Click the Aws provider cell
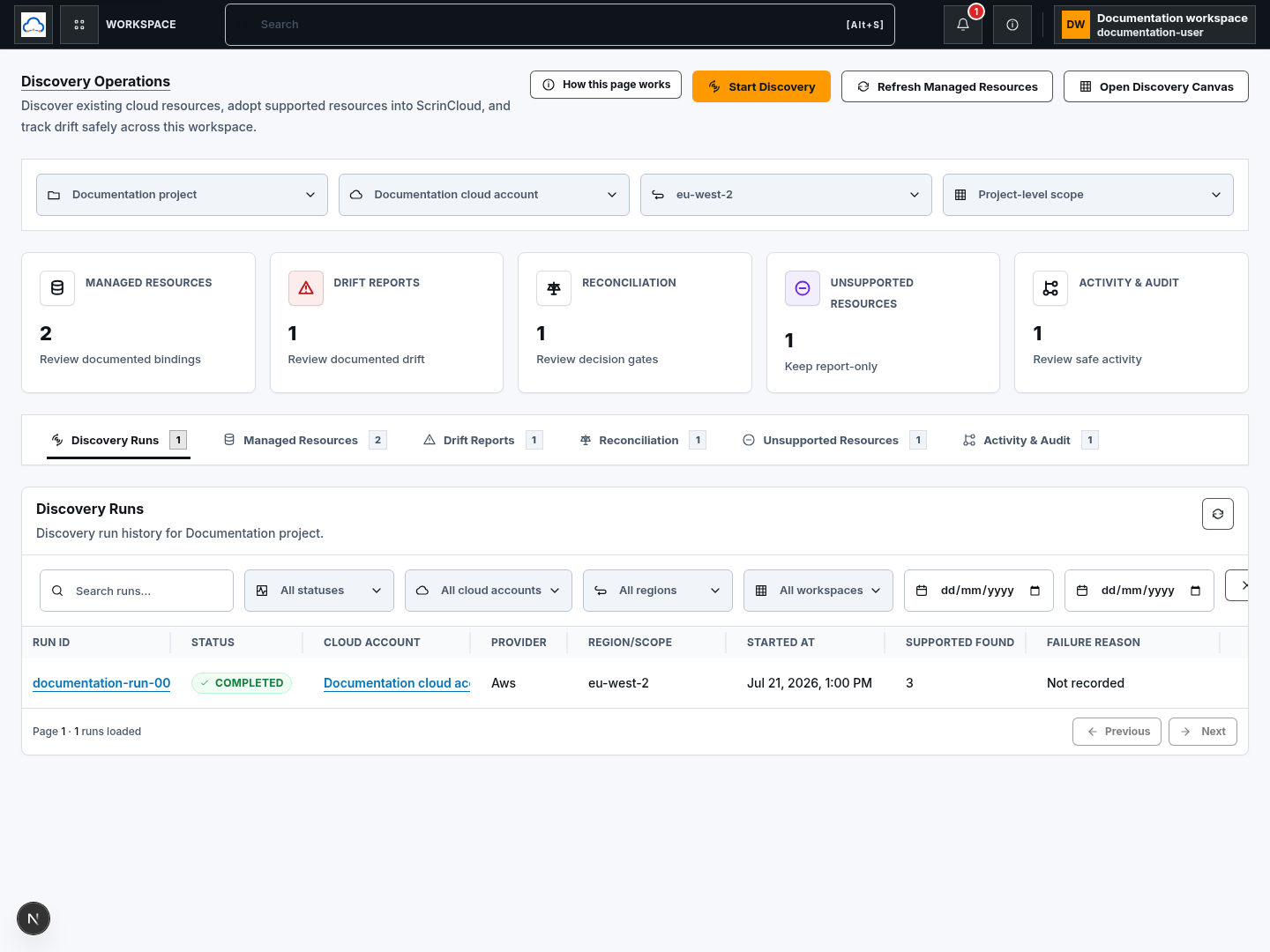The width and height of the screenshot is (1270, 952). [x=504, y=683]
